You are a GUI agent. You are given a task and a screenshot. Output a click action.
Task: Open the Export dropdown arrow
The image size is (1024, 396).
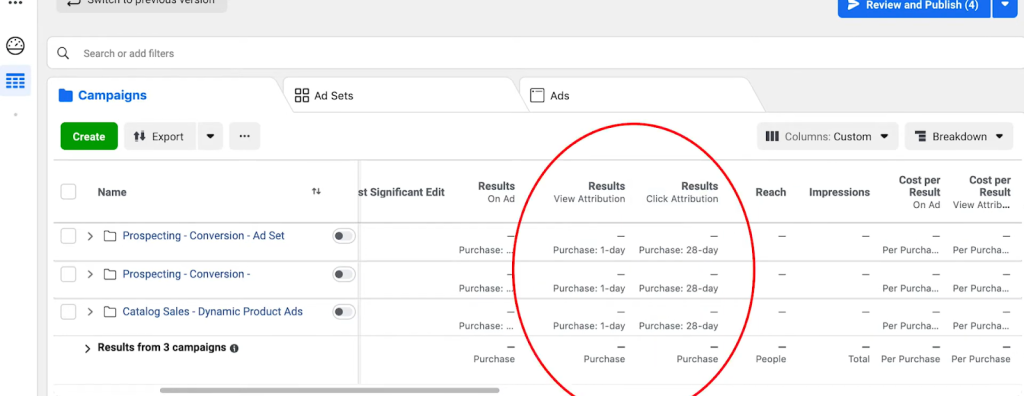pyautogui.click(x=210, y=137)
